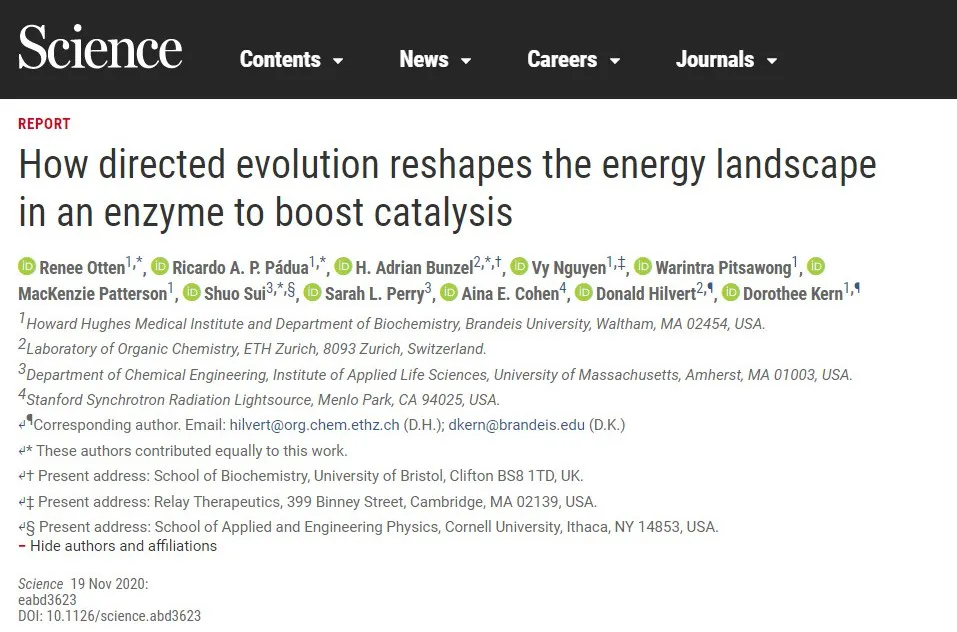Click the Cornell University present address text
957x632 pixels.
[x=378, y=527]
